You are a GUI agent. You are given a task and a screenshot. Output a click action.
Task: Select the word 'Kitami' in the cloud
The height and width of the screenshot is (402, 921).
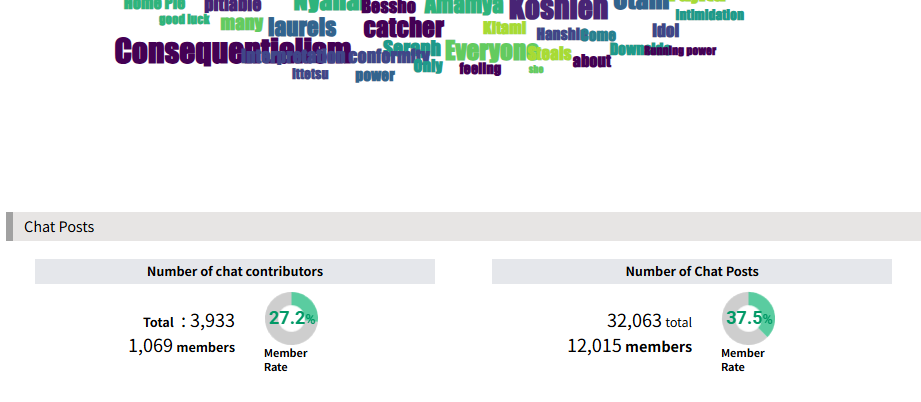504,28
